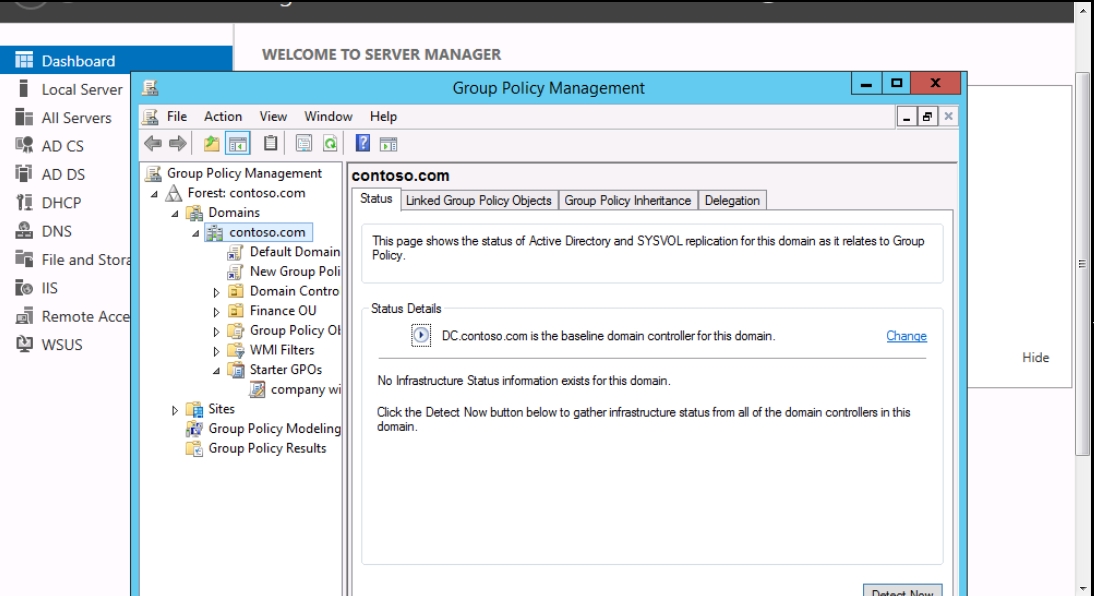Restore down the inner MMC child window
Image resolution: width=1094 pixels, height=596 pixels.
tap(927, 117)
